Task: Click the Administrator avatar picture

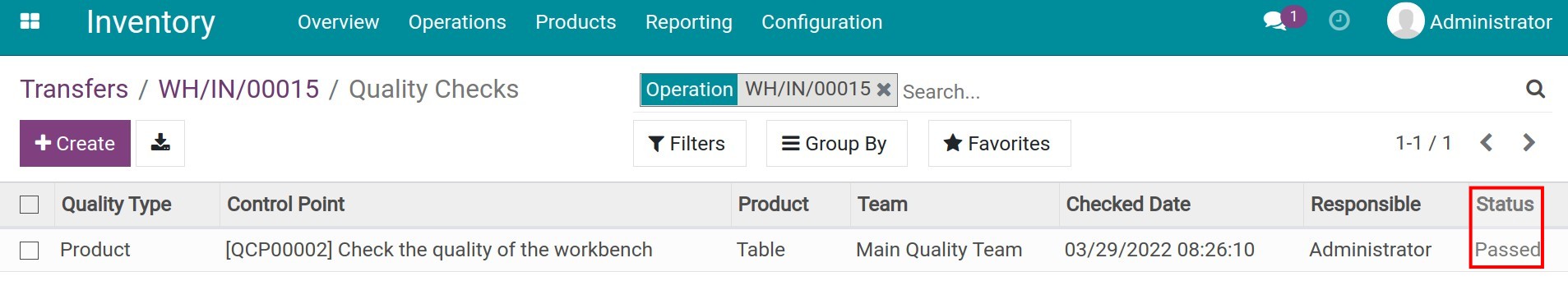Action: tap(1405, 21)
